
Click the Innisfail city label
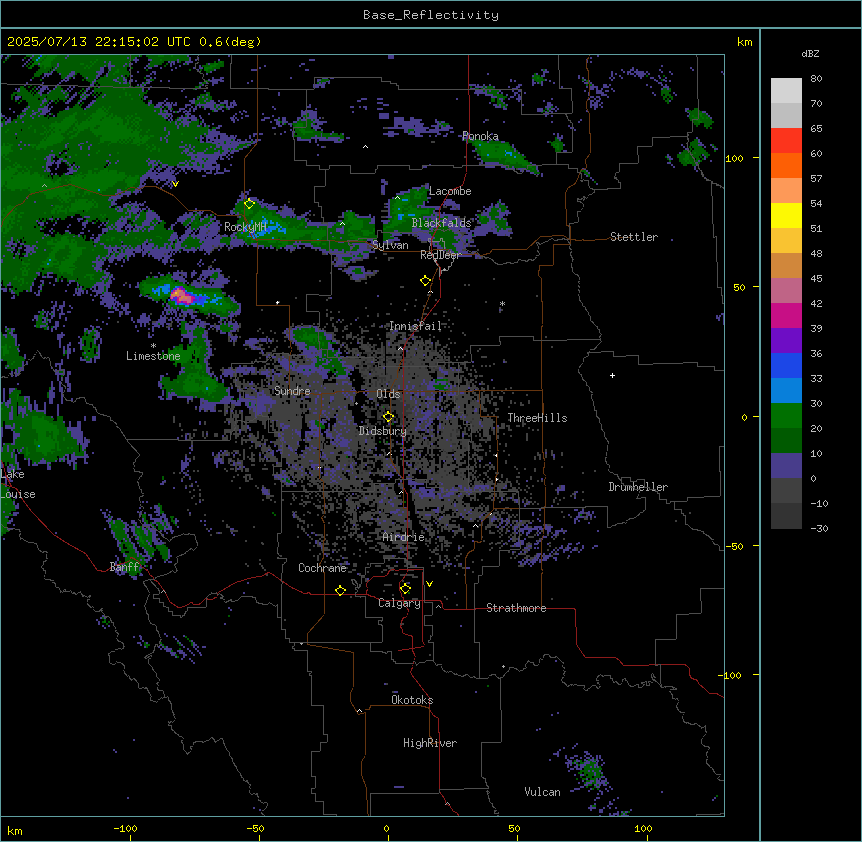[415, 326]
